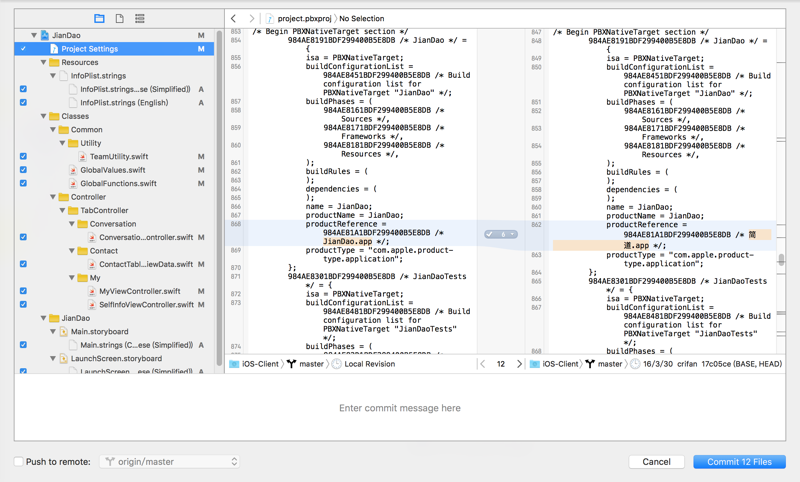
Task: Click the 16/3/30 revision clock icon
Action: point(635,364)
